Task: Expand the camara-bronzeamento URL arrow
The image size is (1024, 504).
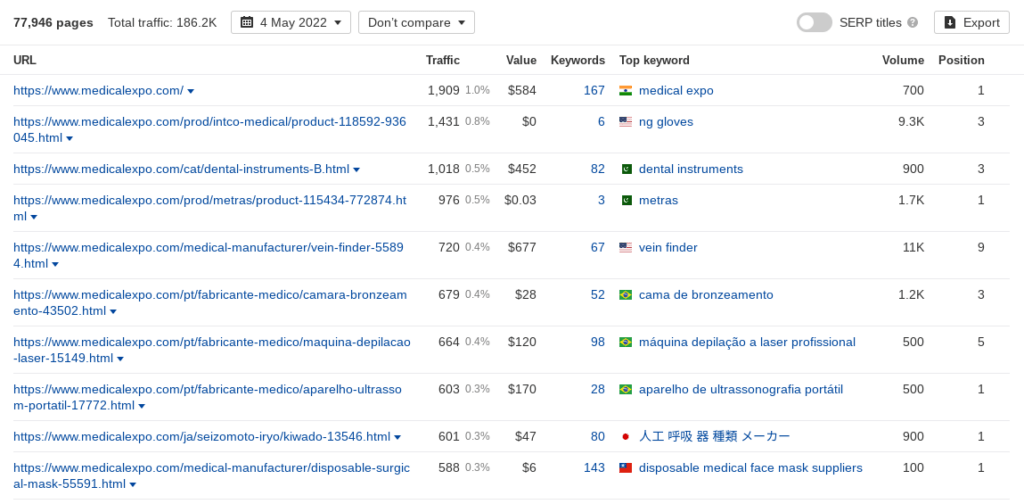Action: pos(113,311)
